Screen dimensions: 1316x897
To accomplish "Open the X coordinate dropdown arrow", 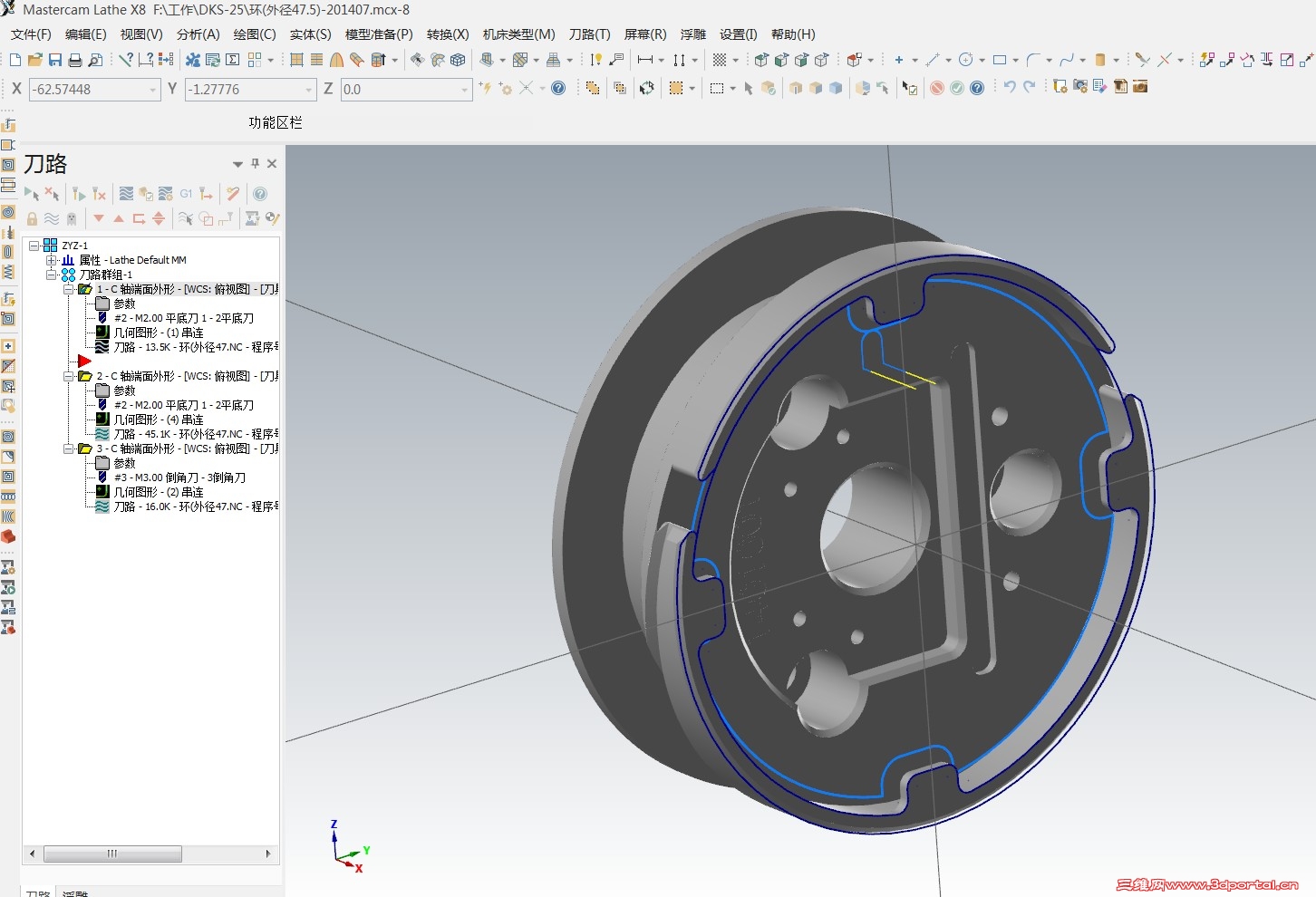I will pyautogui.click(x=152, y=90).
